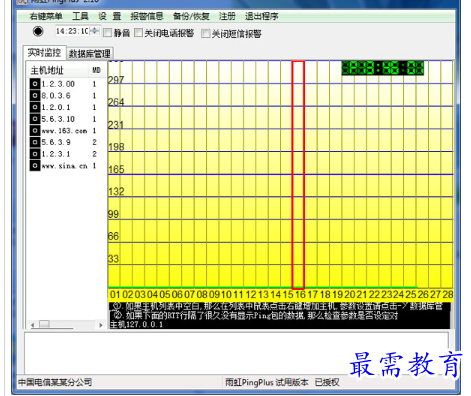Click the green digital clock display
The width and height of the screenshot is (471, 396).
pos(383,68)
